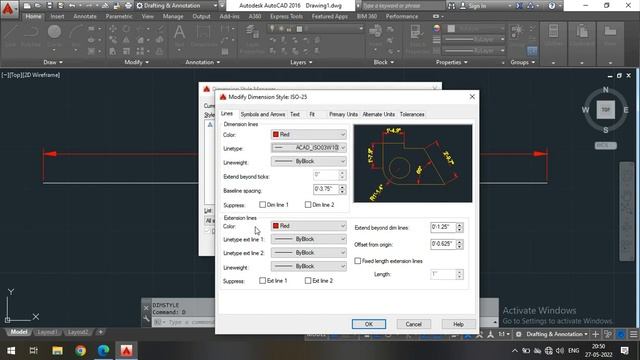Open Dimension lines Linetype dropdown
Screen dimensions: 640x360
tap(309, 148)
